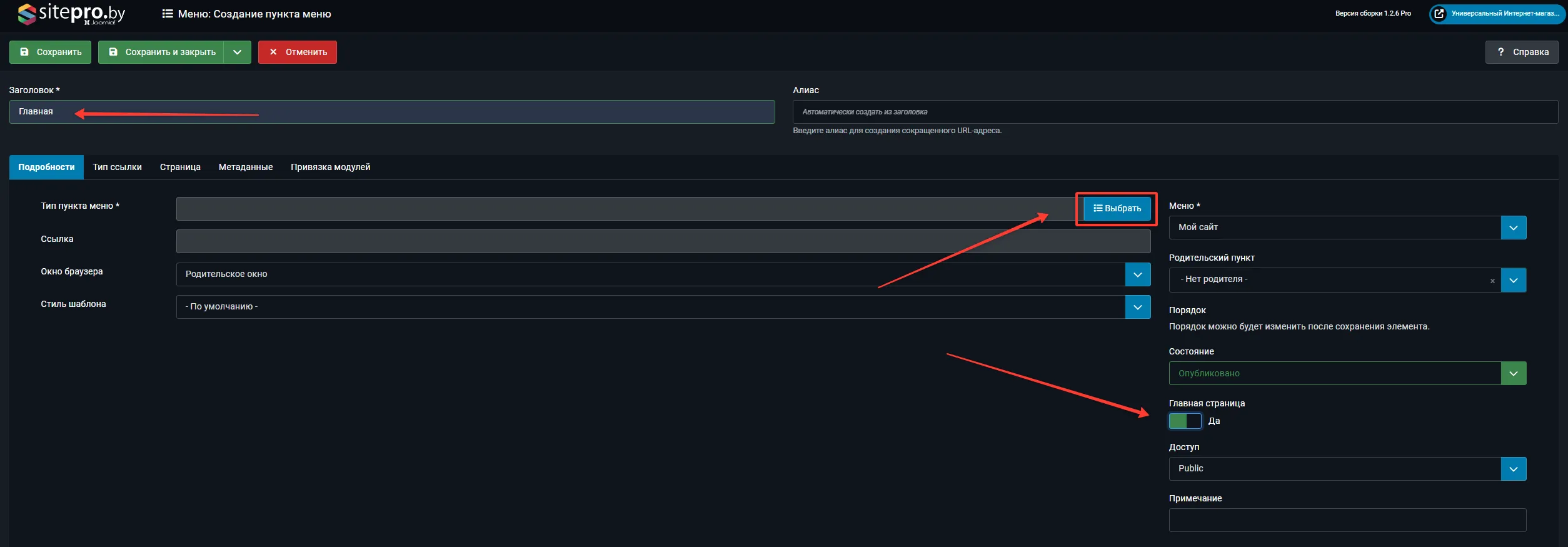
Task: Click the external link icon for site preview
Action: (1439, 14)
